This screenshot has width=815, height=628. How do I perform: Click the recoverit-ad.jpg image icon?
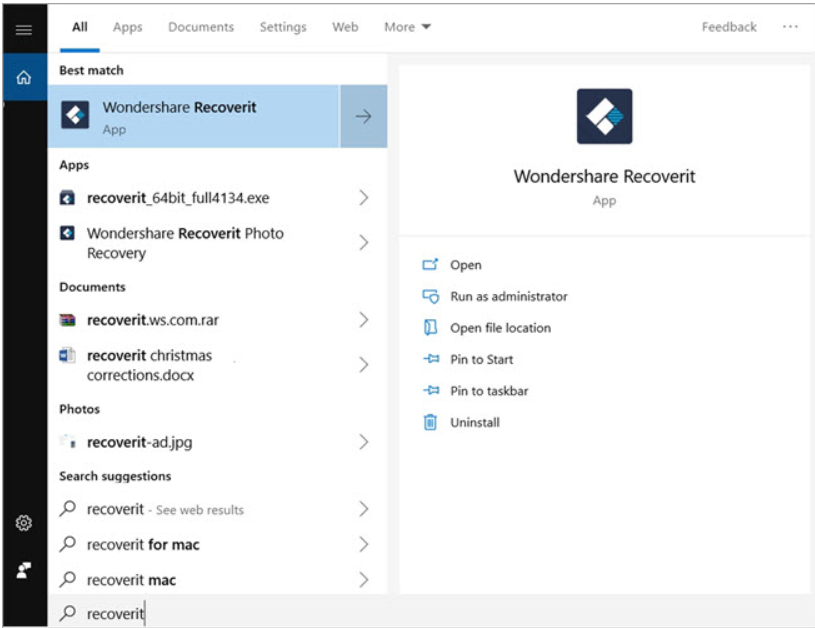67,442
